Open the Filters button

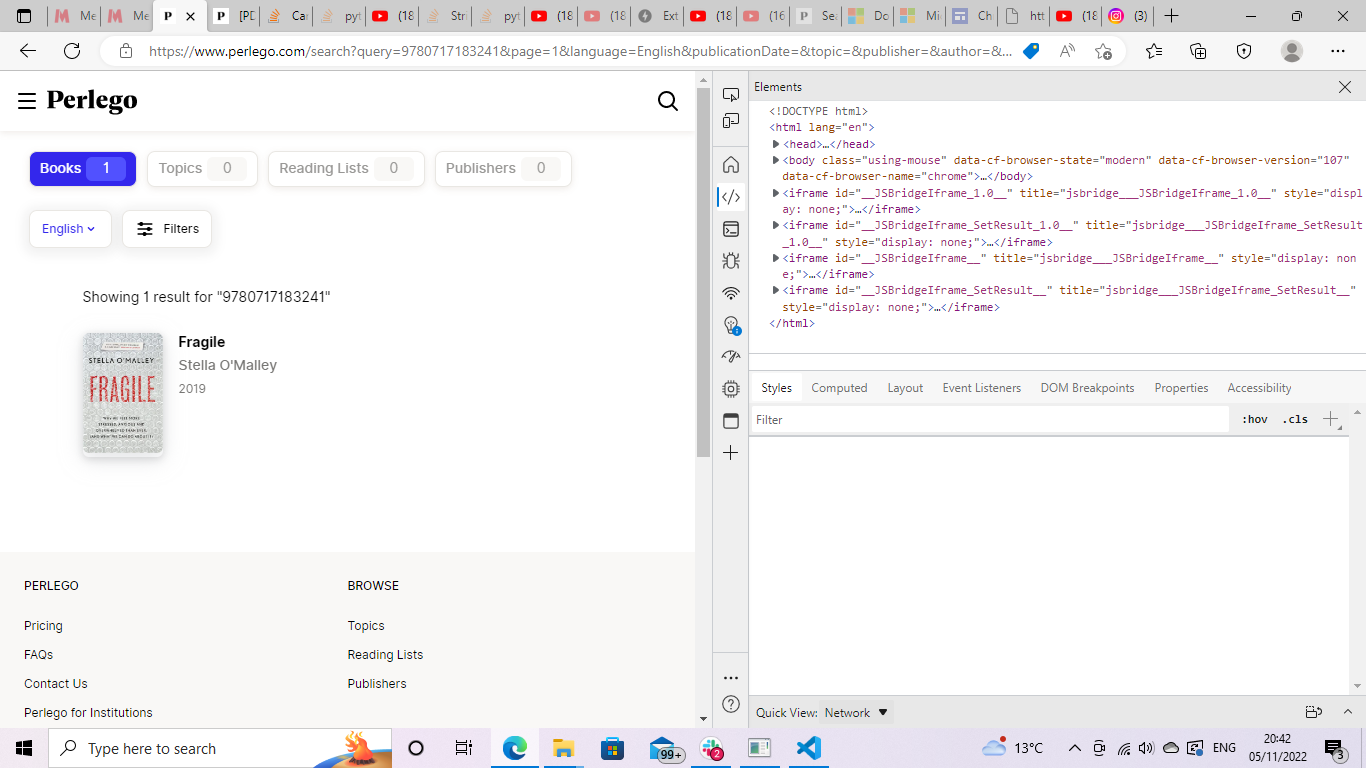[167, 229]
